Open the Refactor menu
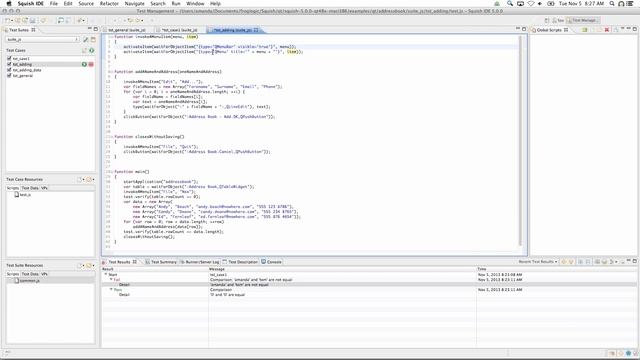 pos(109,3)
